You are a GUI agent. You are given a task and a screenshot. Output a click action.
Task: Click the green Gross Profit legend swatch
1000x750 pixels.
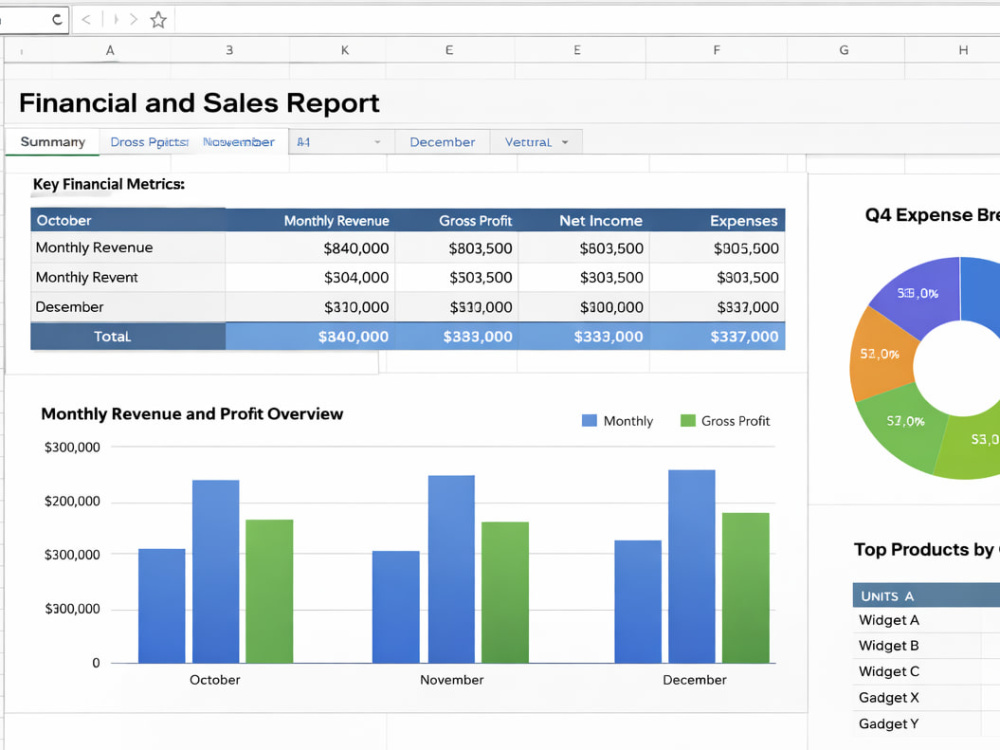[688, 420]
